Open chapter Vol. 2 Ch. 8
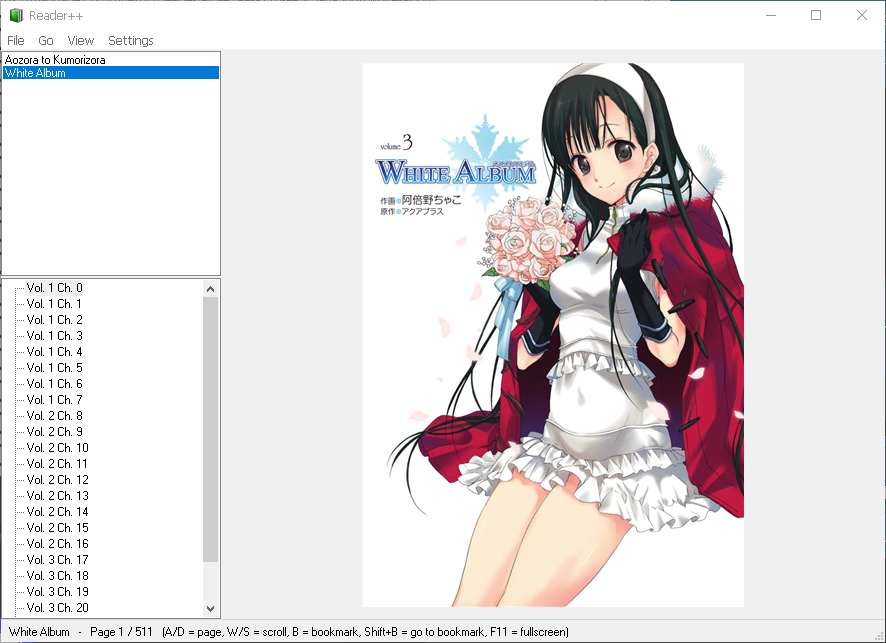This screenshot has width=886, height=643. [x=54, y=416]
